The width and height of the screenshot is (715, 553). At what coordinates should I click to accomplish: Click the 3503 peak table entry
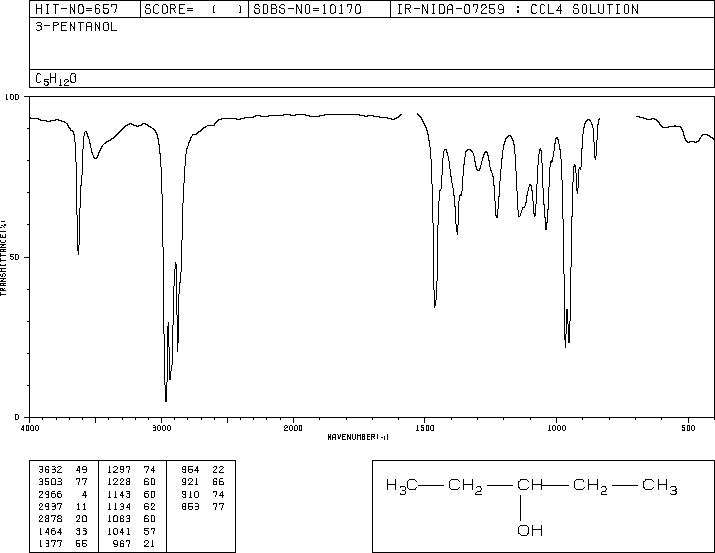pyautogui.click(x=51, y=482)
